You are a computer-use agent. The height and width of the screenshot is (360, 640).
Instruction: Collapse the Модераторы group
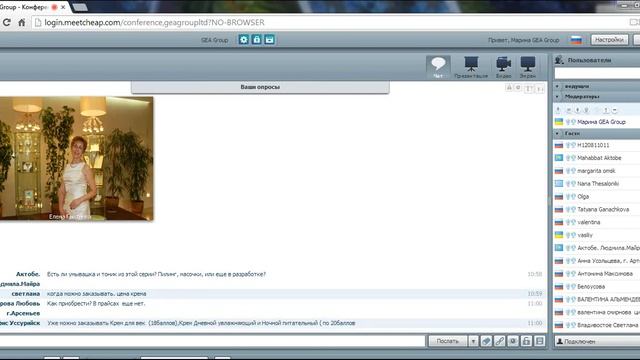click(x=557, y=97)
